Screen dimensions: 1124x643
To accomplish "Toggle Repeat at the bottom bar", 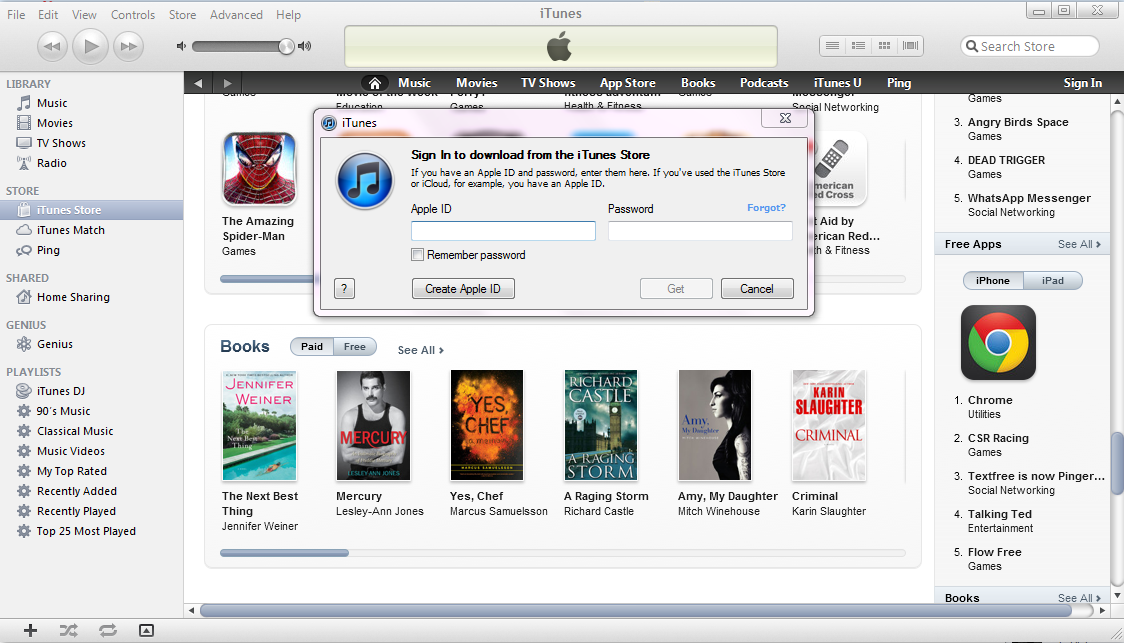I will [108, 631].
